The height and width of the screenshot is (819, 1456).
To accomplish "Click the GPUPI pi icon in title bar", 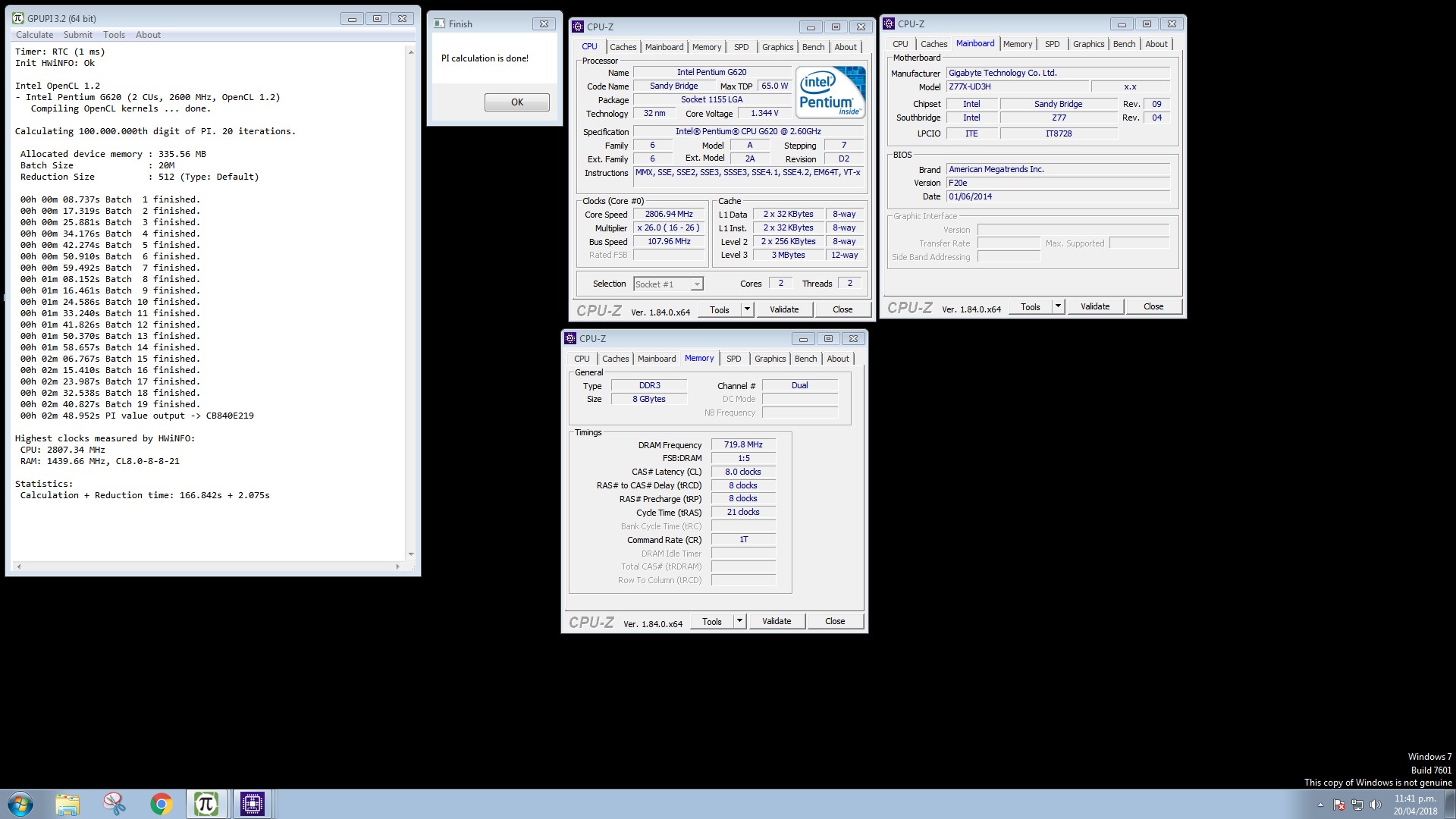I will (18, 18).
